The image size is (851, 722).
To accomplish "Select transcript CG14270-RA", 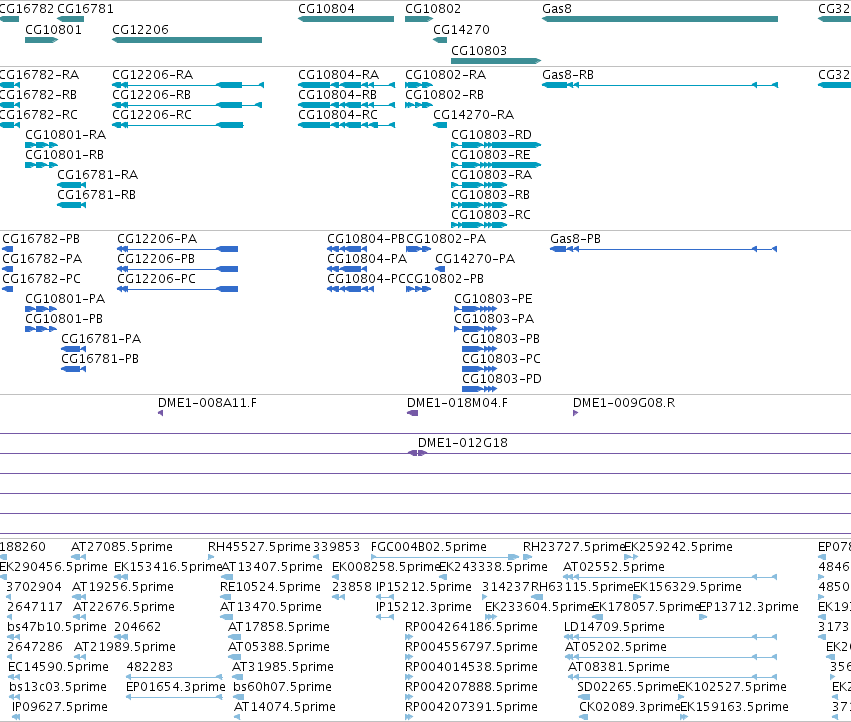I will [473, 115].
